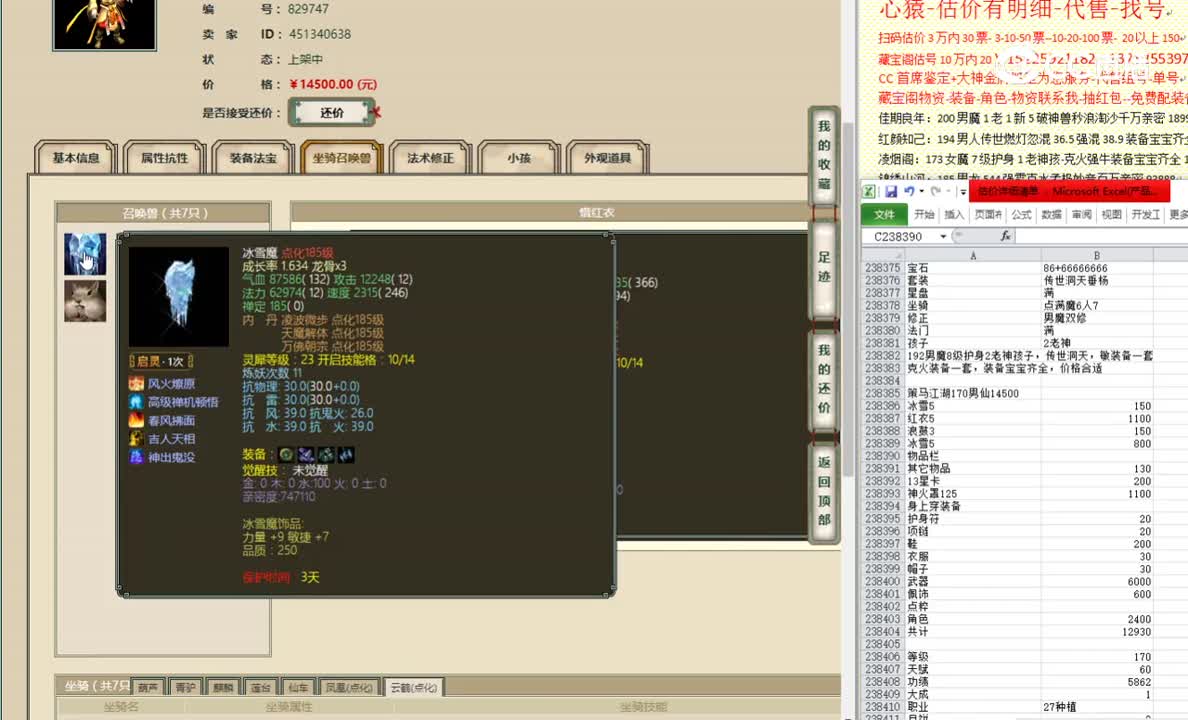Screen dimensions: 1188x720
Task: Open the Excel 开发工具 ribbon tab
Action: coord(1146,214)
